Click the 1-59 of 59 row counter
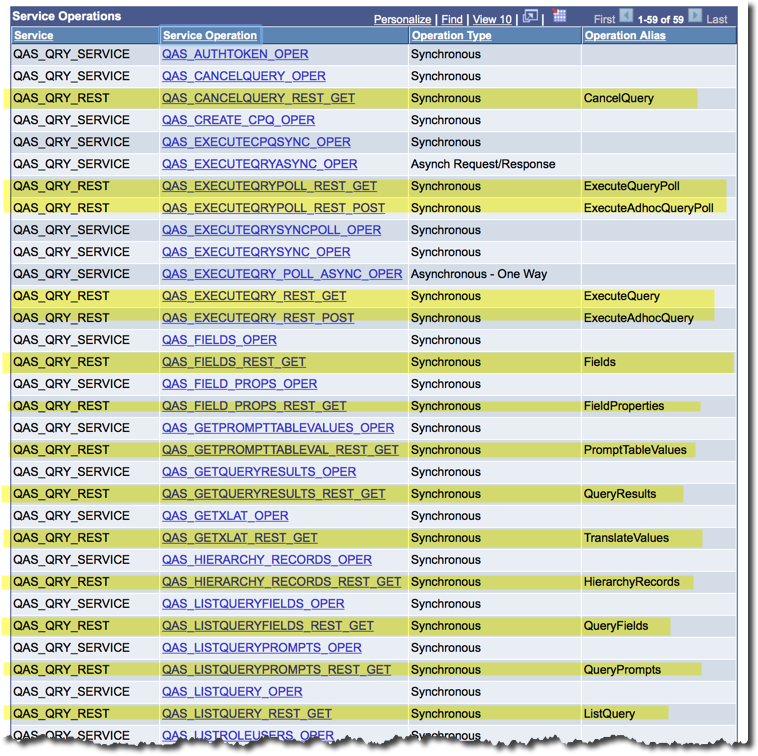Screen dimensions: 758x756 [x=660, y=19]
